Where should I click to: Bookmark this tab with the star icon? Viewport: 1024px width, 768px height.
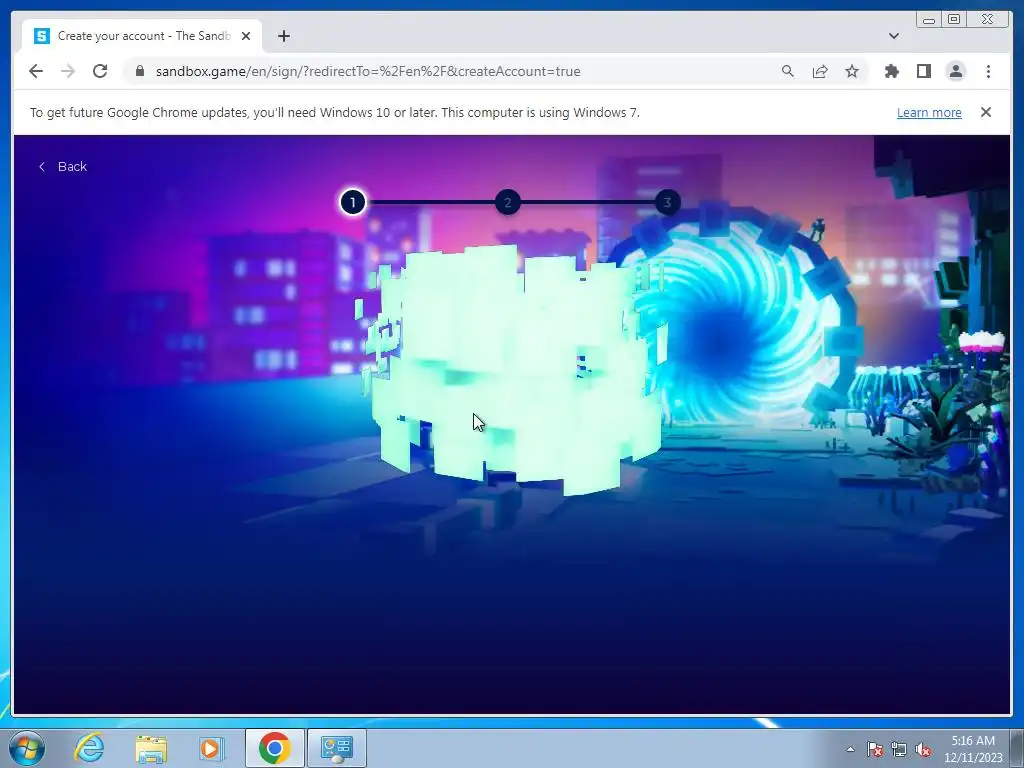852,71
